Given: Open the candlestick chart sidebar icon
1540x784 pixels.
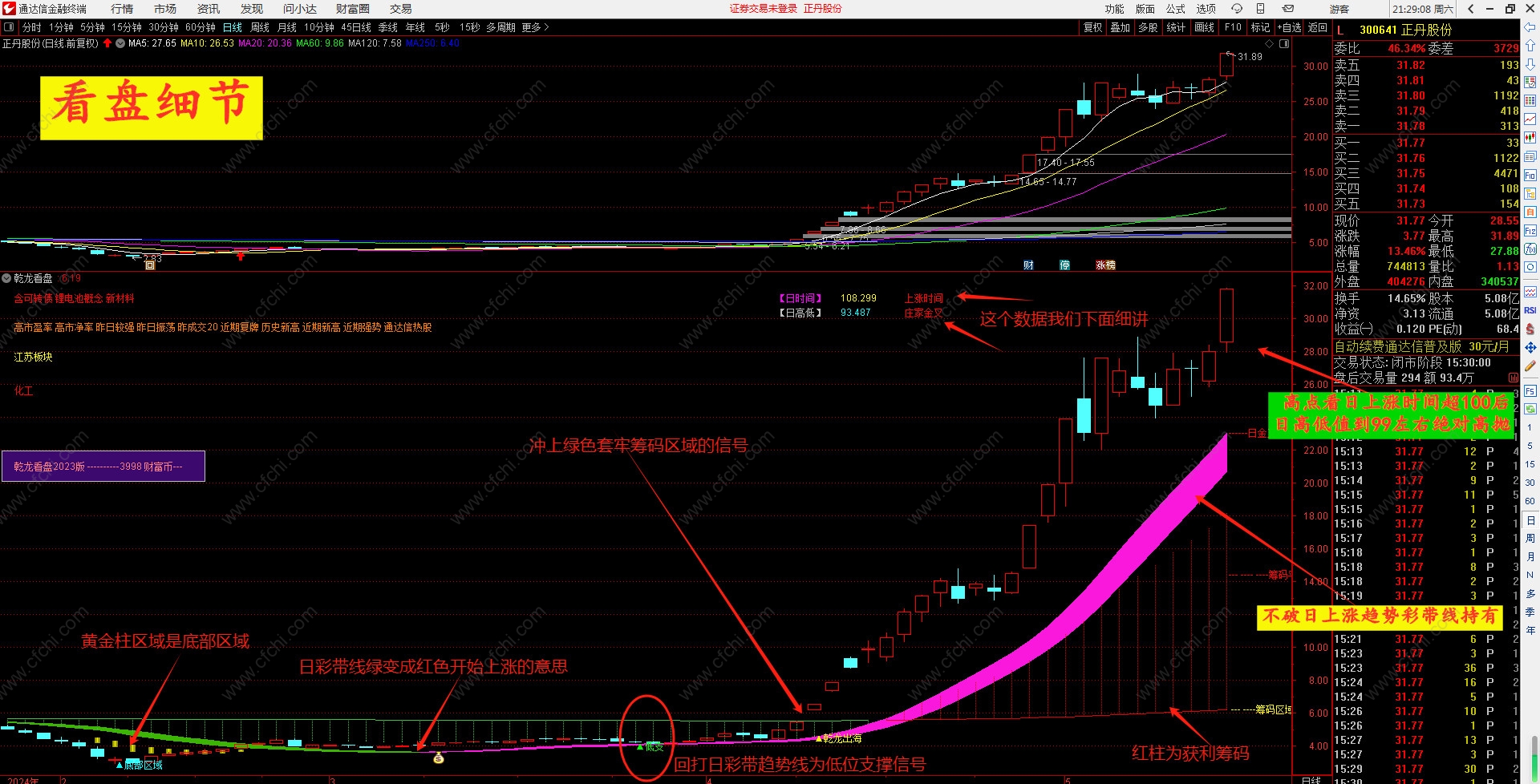Looking at the screenshot, I should [x=1530, y=138].
